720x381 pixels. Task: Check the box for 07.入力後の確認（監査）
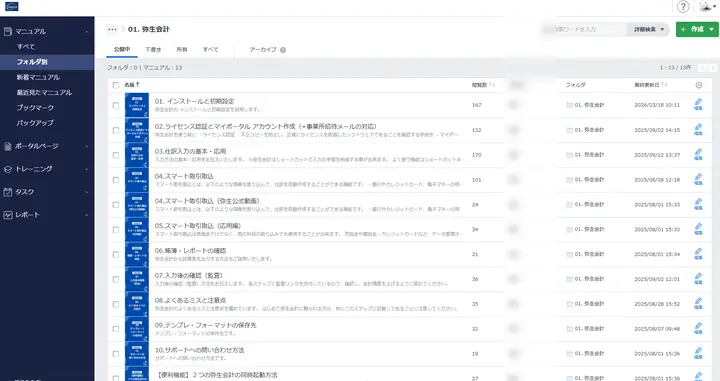pos(116,279)
